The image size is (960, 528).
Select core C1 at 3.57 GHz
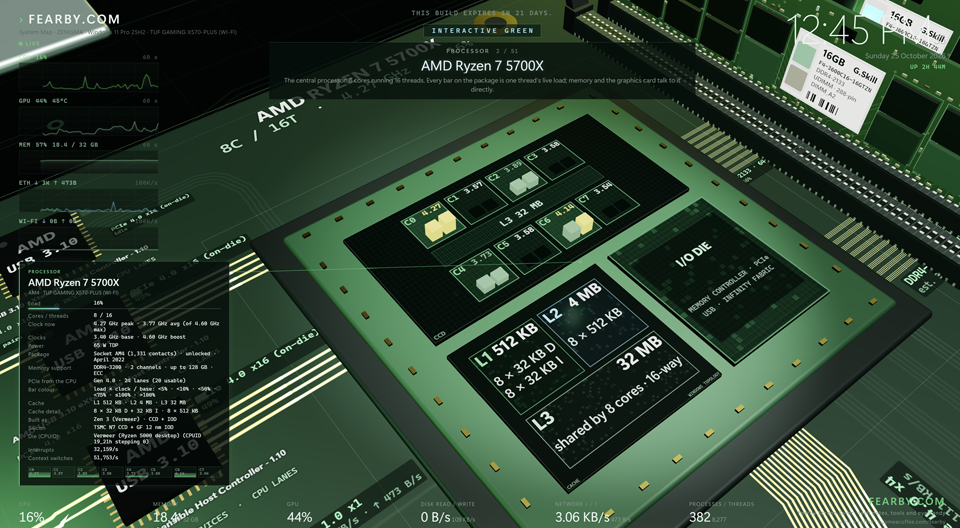click(x=476, y=200)
